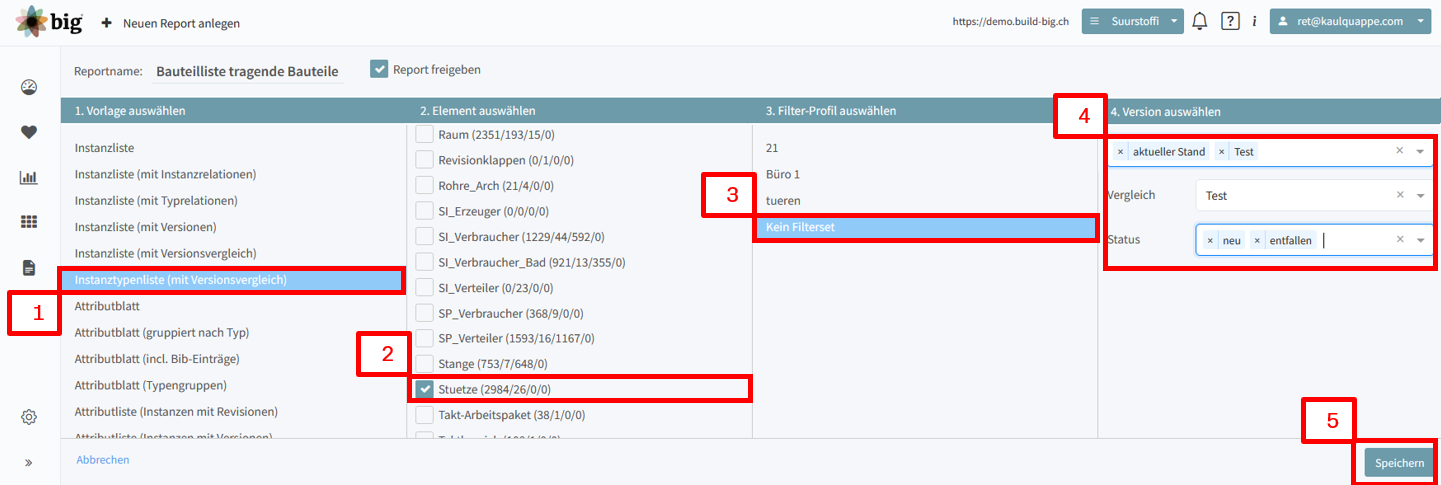The image size is (1441, 485).
Task: Click the plus icon for new report
Action: coord(106,22)
